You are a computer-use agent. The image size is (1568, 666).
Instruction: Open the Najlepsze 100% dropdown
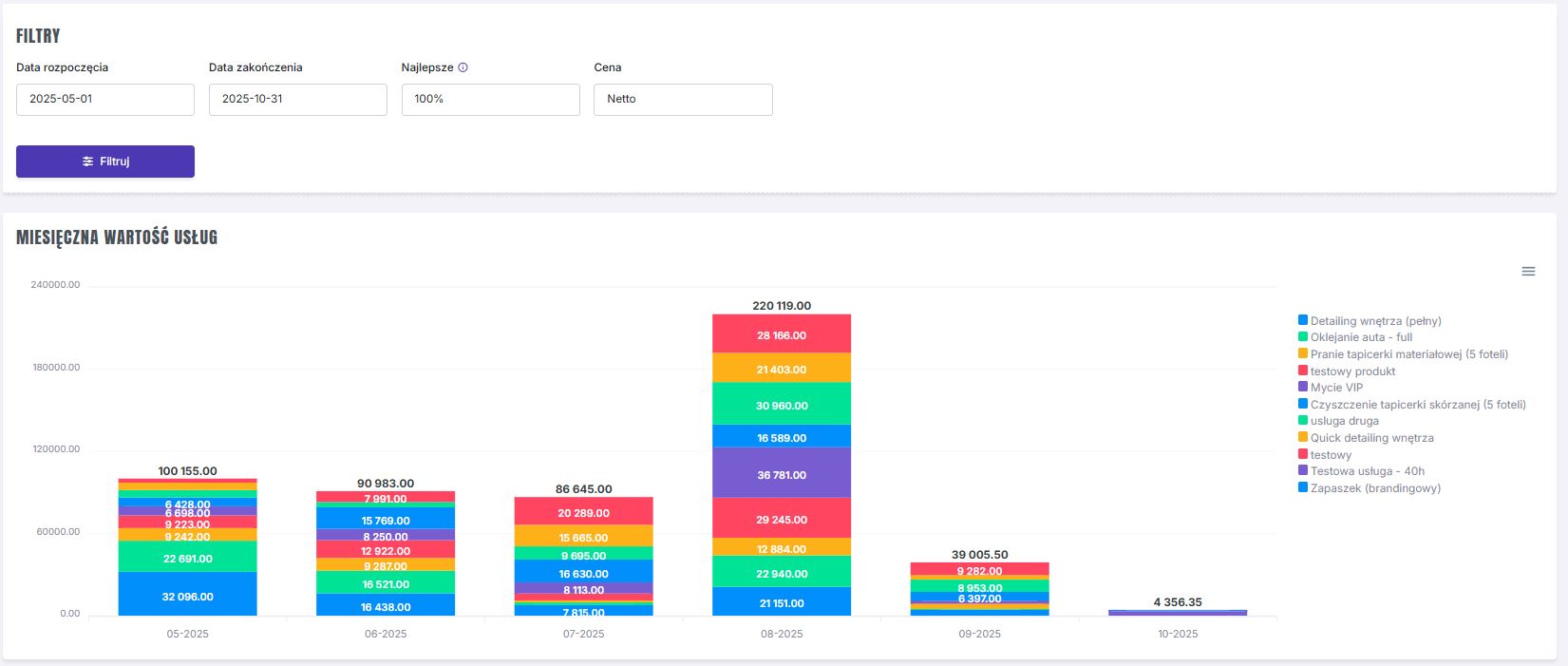[x=490, y=100]
